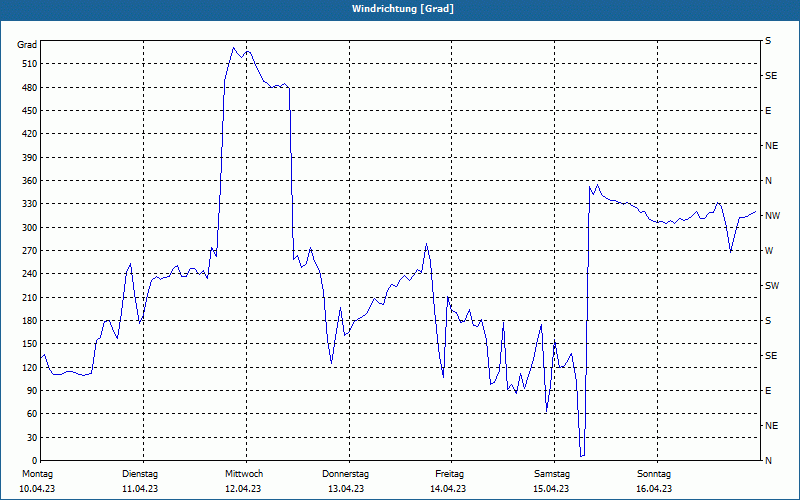Screen dimensions: 800x500
Task: Click the date 15.04.23
Action: pyautogui.click(x=551, y=489)
